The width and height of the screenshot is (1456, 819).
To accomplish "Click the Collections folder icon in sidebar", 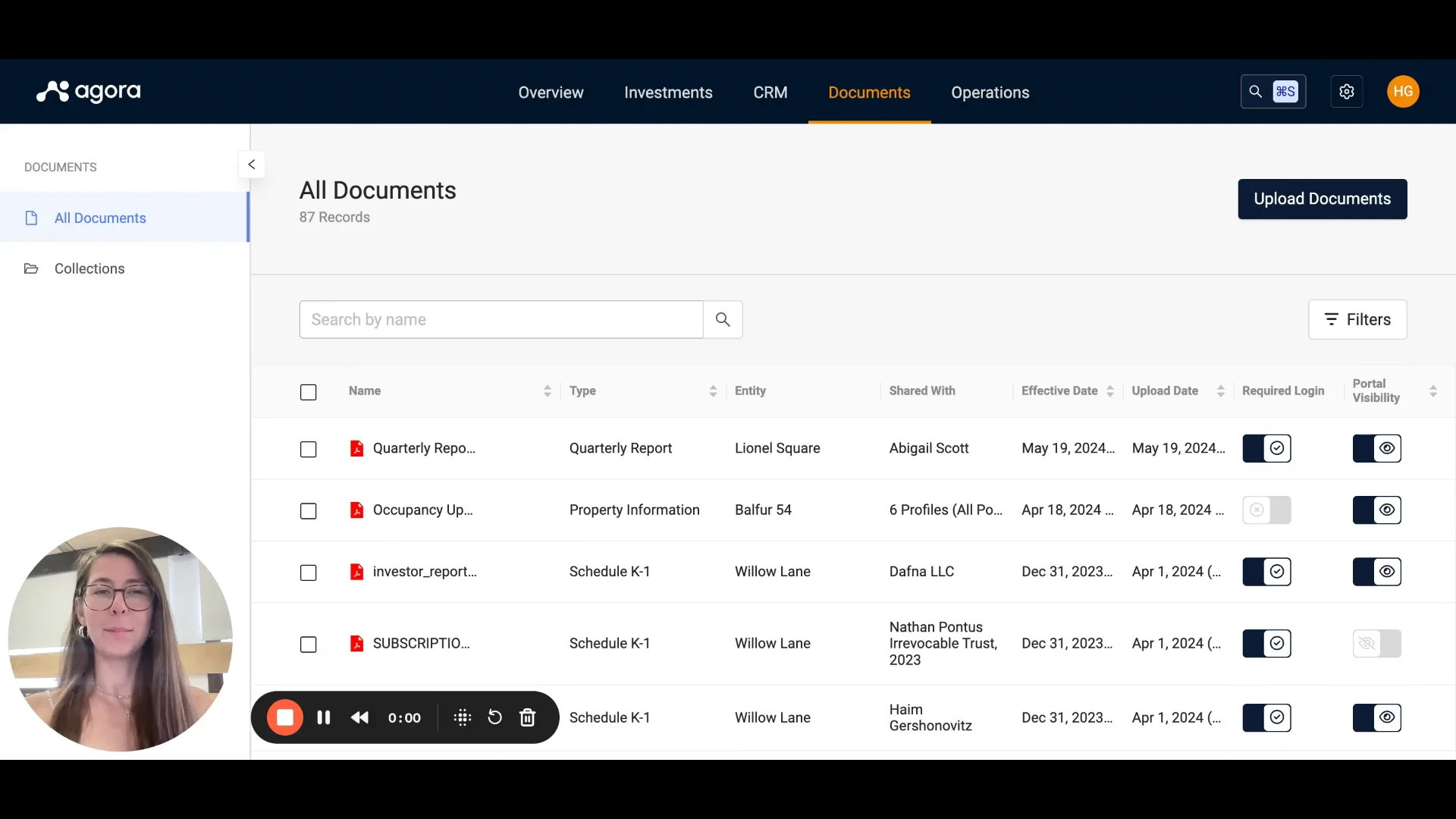I will click(x=31, y=268).
